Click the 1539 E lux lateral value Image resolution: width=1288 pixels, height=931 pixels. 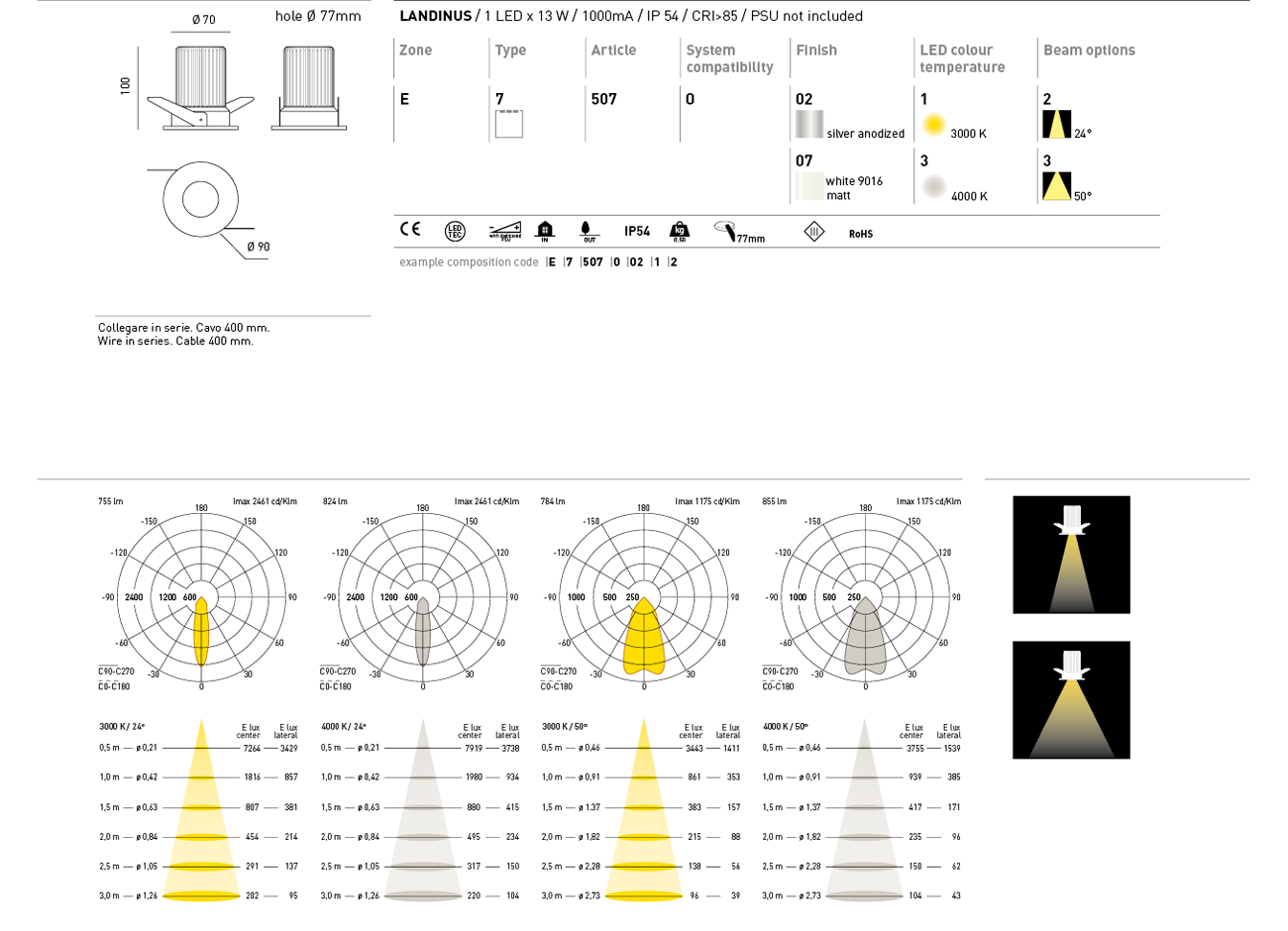pyautogui.click(x=952, y=749)
